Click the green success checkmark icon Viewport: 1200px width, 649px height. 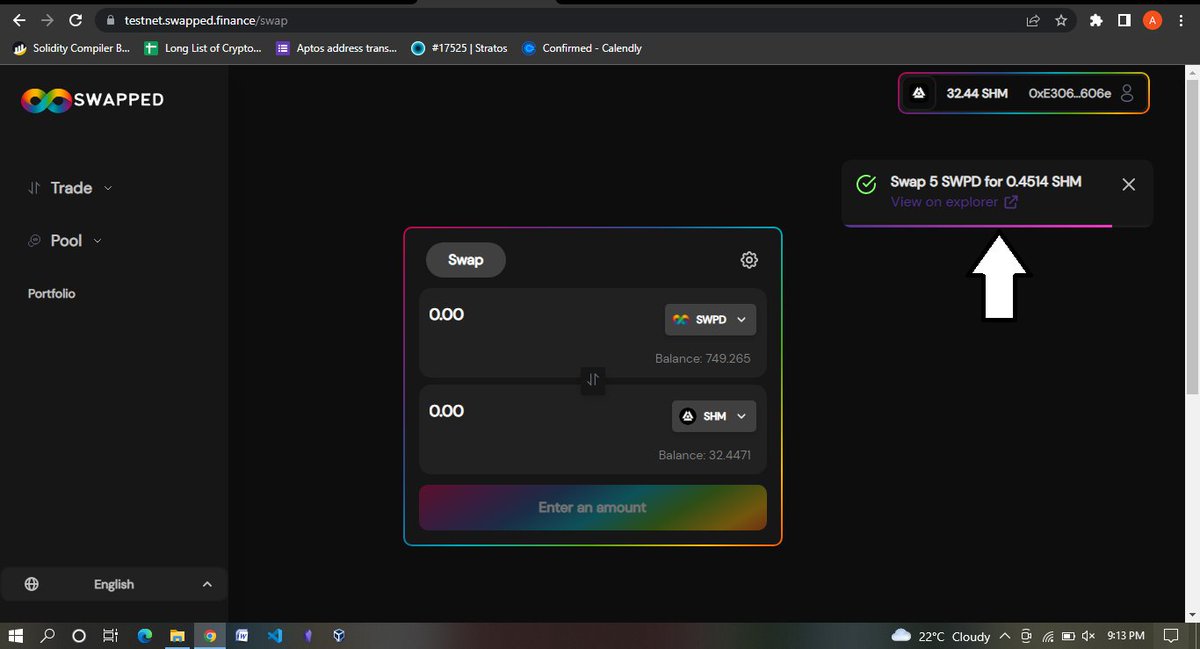point(866,184)
